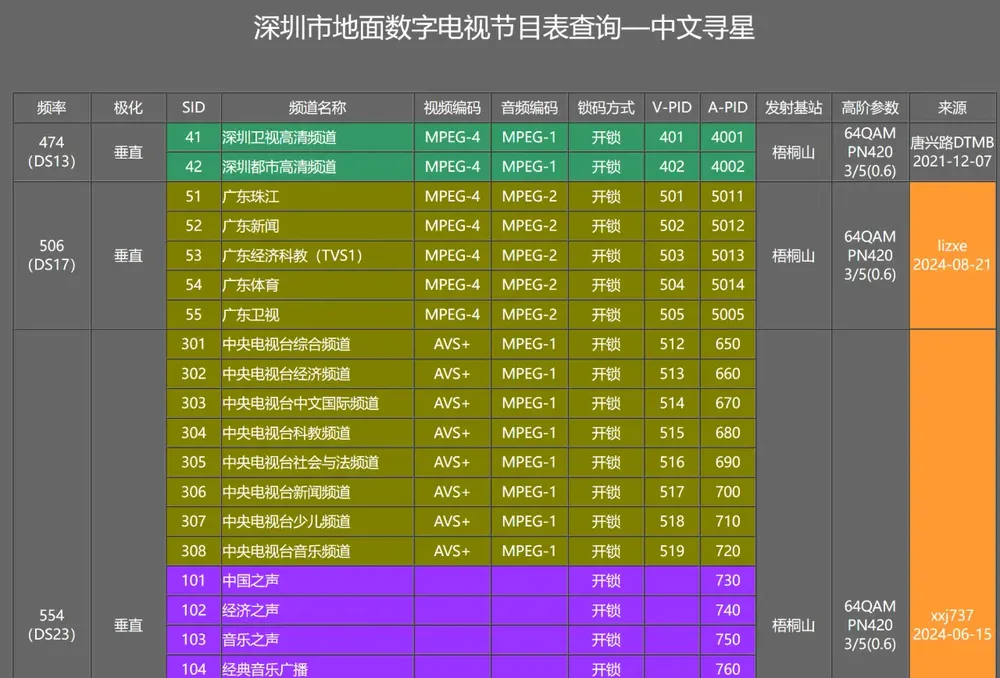Click the SID 301 cell
Viewport: 1000px width, 678px height.
pyautogui.click(x=194, y=344)
